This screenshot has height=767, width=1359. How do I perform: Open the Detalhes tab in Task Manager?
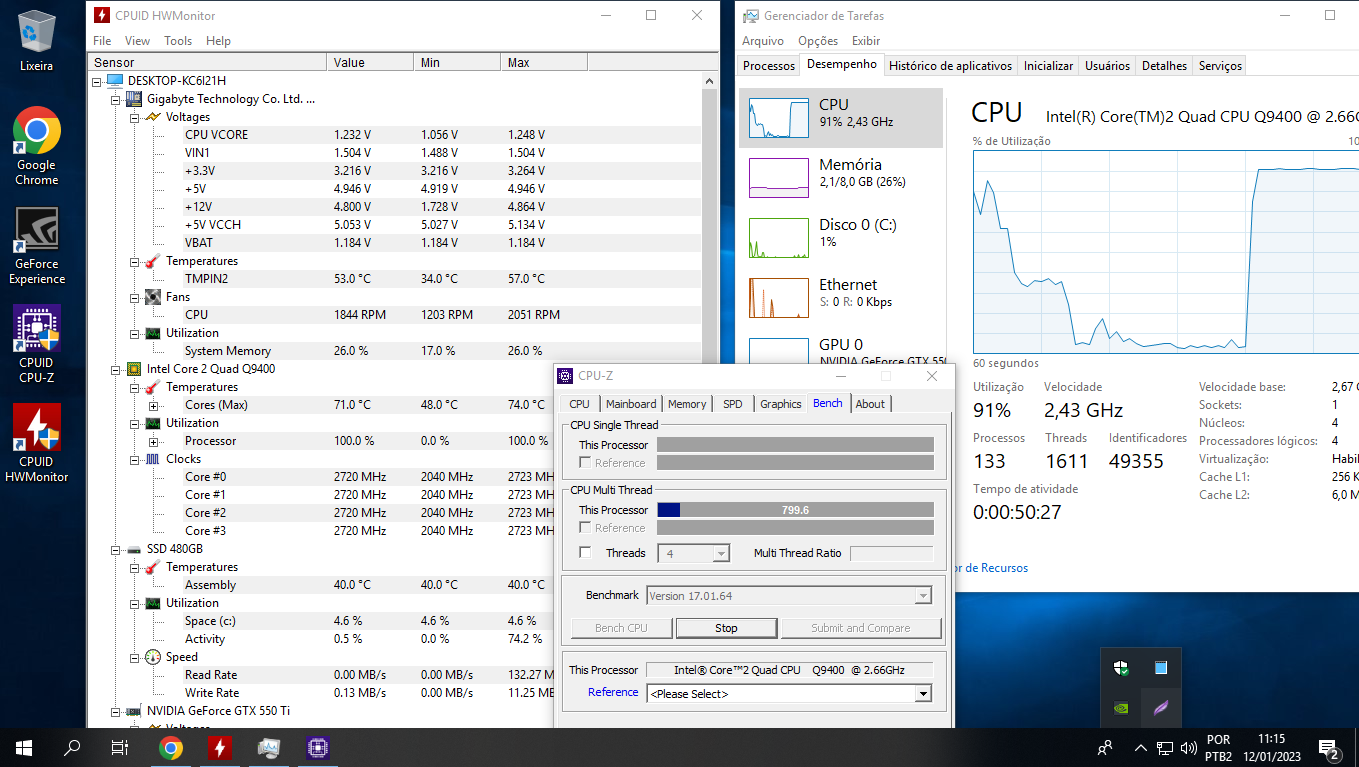[x=1164, y=66]
